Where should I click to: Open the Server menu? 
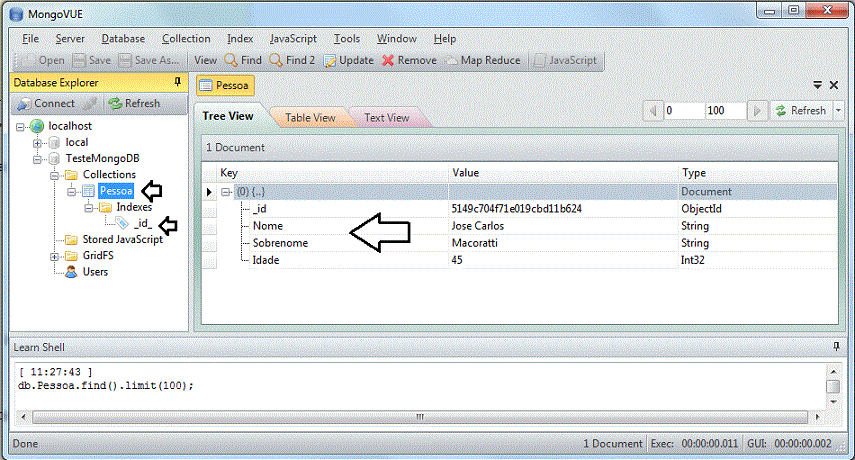[x=70, y=39]
